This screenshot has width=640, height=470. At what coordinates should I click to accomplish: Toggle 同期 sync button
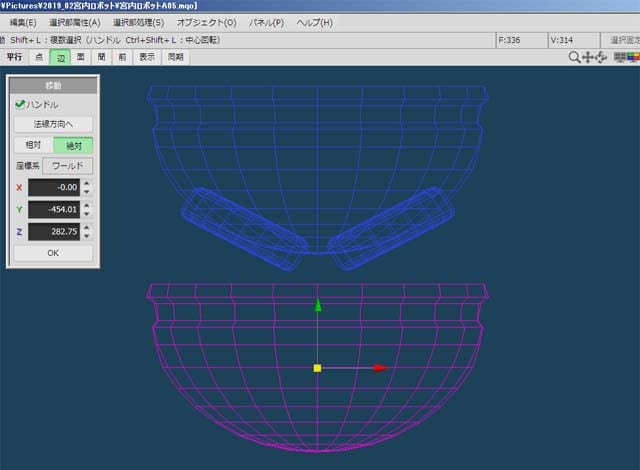(x=176, y=57)
